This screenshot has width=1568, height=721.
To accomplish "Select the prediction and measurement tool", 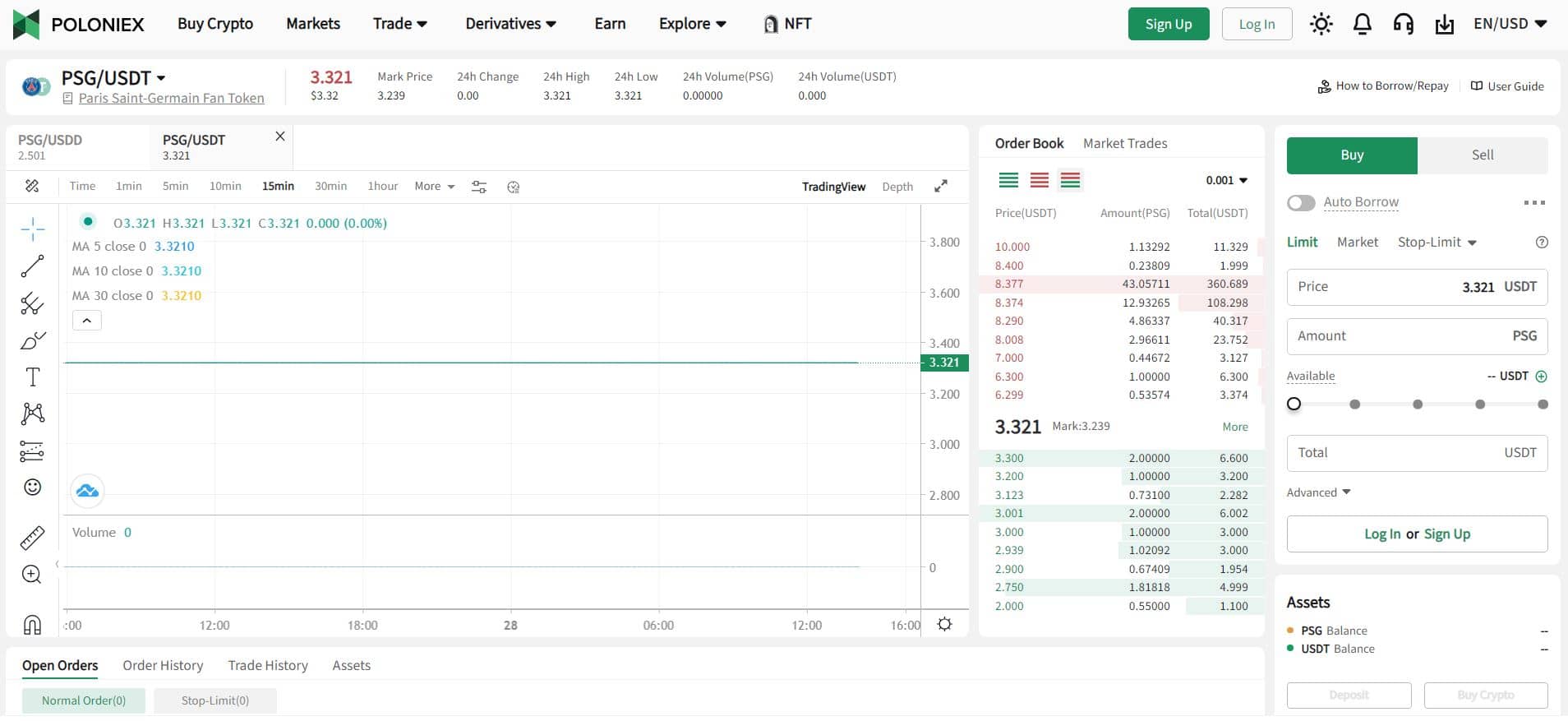I will (x=31, y=451).
